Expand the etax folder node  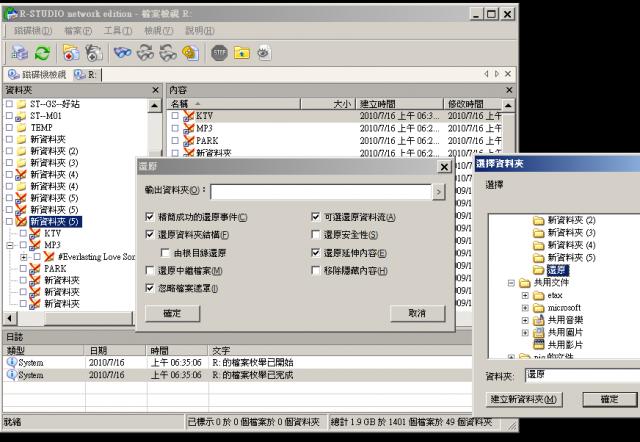click(x=525, y=295)
